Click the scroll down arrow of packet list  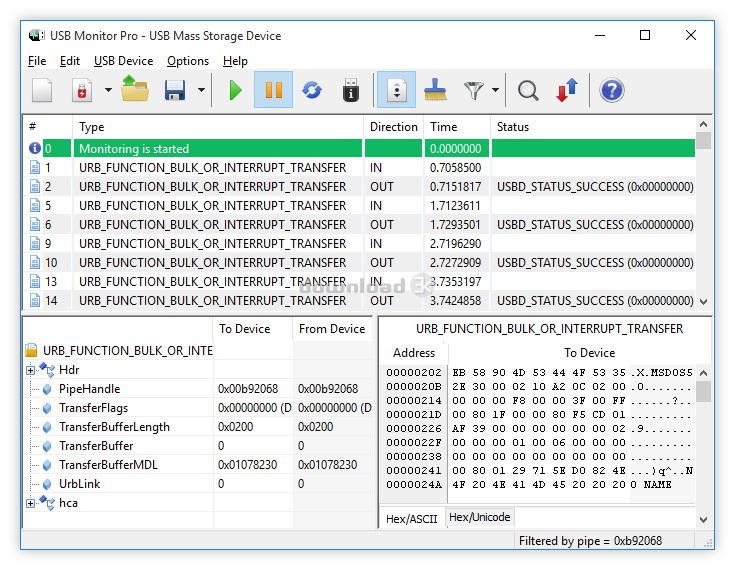703,302
